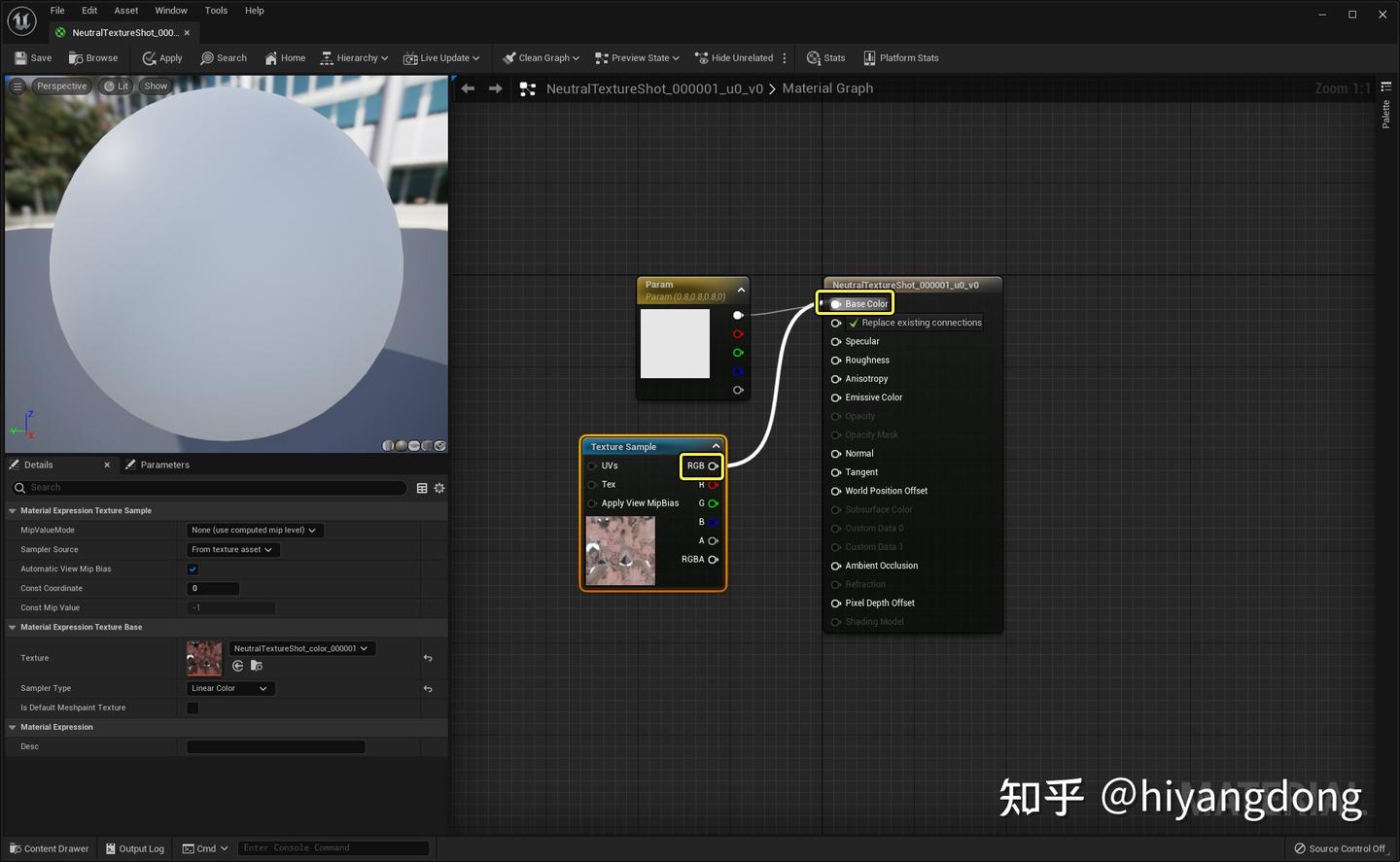Click the console command input field
The image size is (1400, 862).
click(x=332, y=848)
